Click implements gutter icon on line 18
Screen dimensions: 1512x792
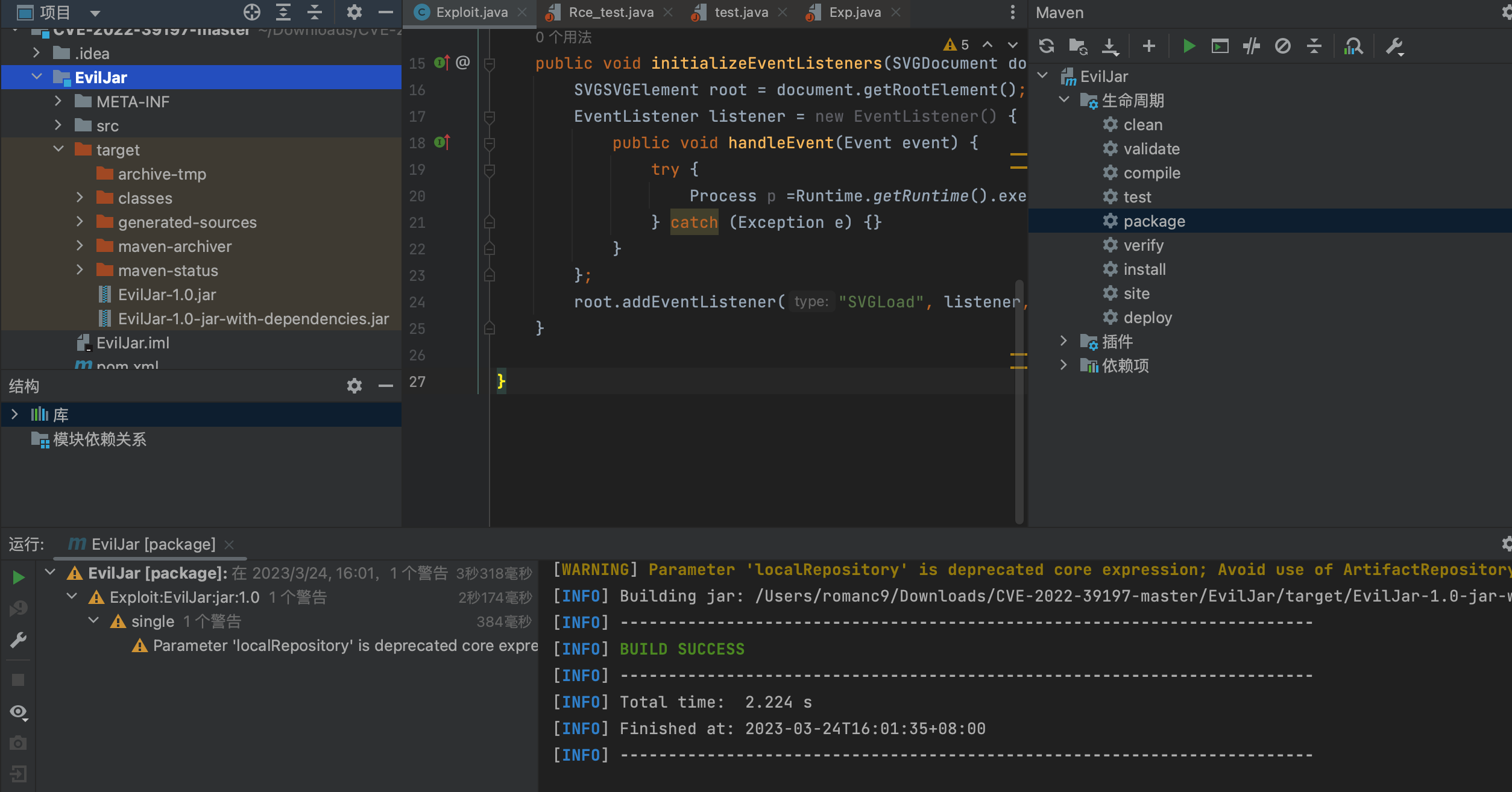(x=442, y=142)
